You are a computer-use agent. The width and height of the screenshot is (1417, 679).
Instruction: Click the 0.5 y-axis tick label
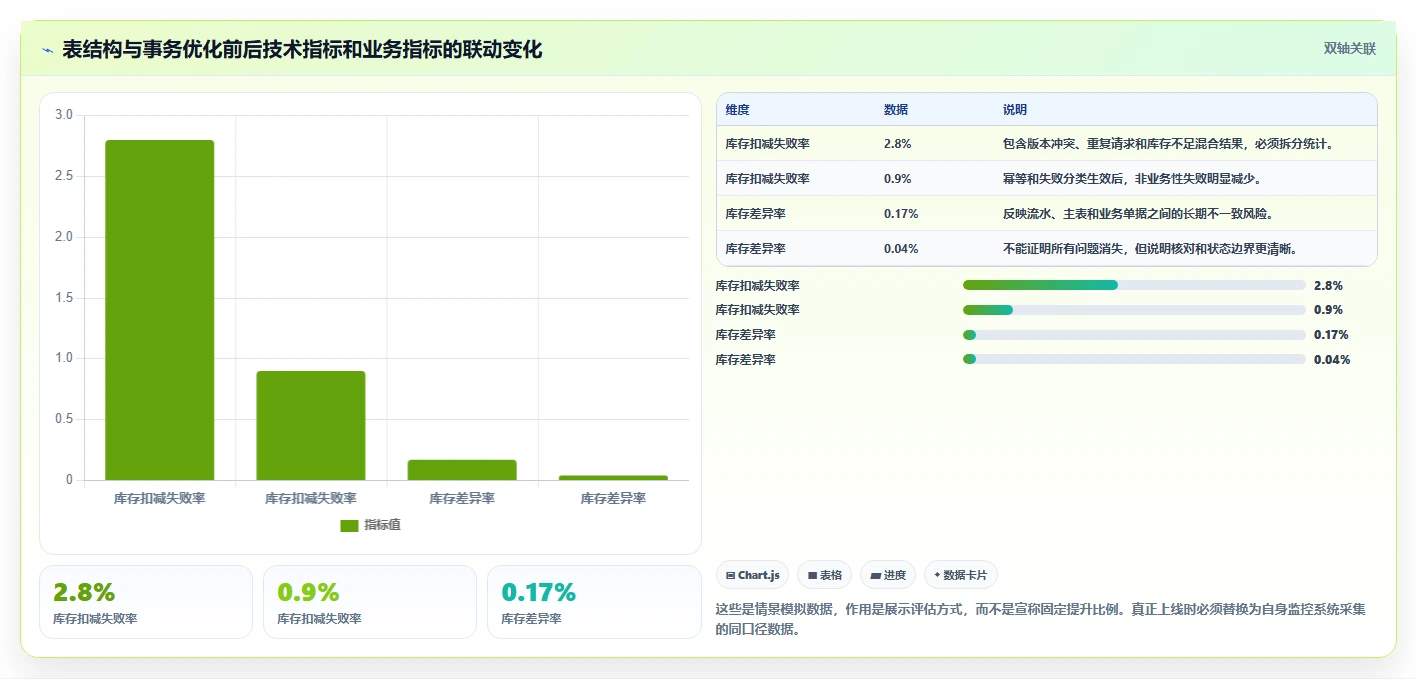64,419
